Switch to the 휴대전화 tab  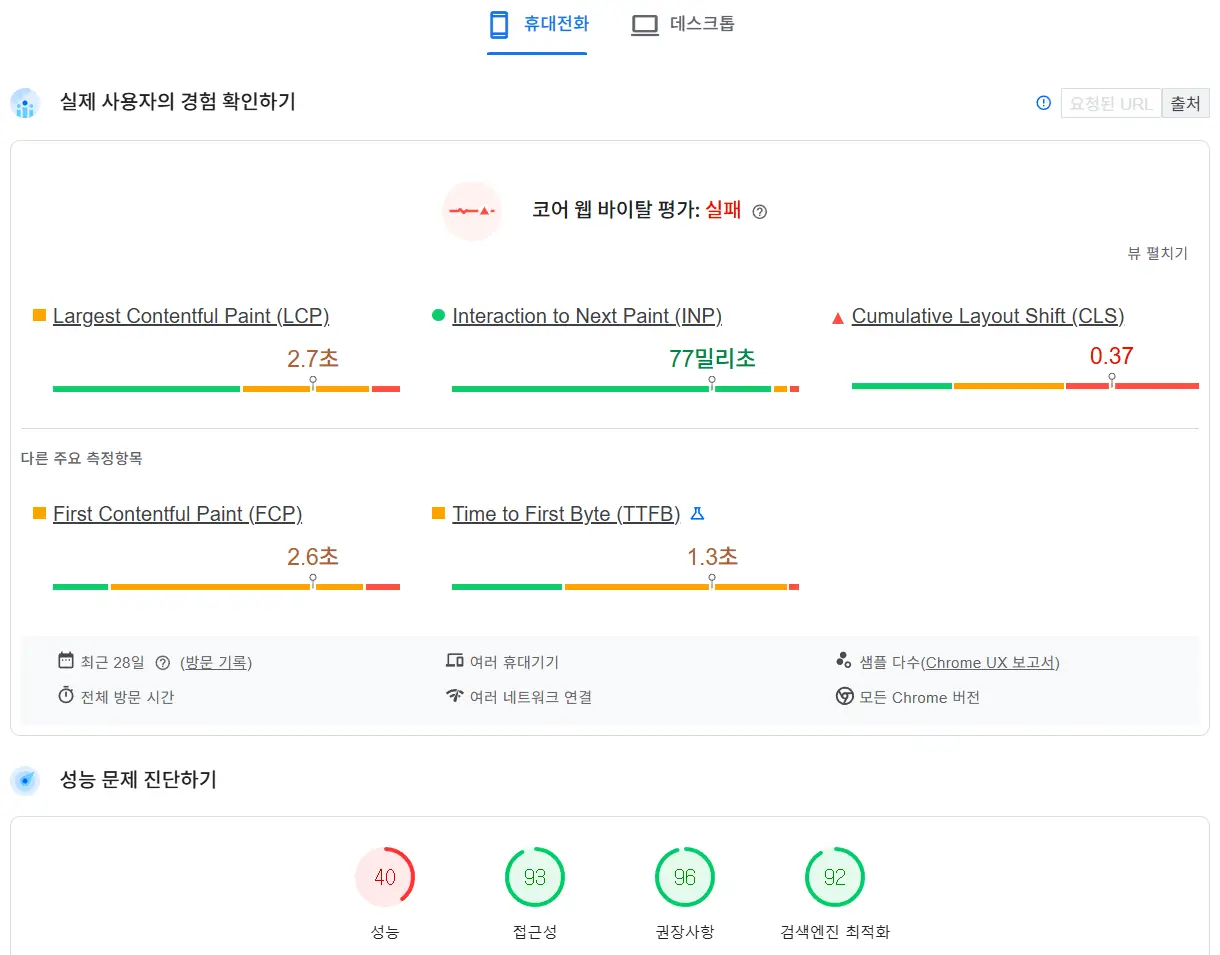coord(538,24)
